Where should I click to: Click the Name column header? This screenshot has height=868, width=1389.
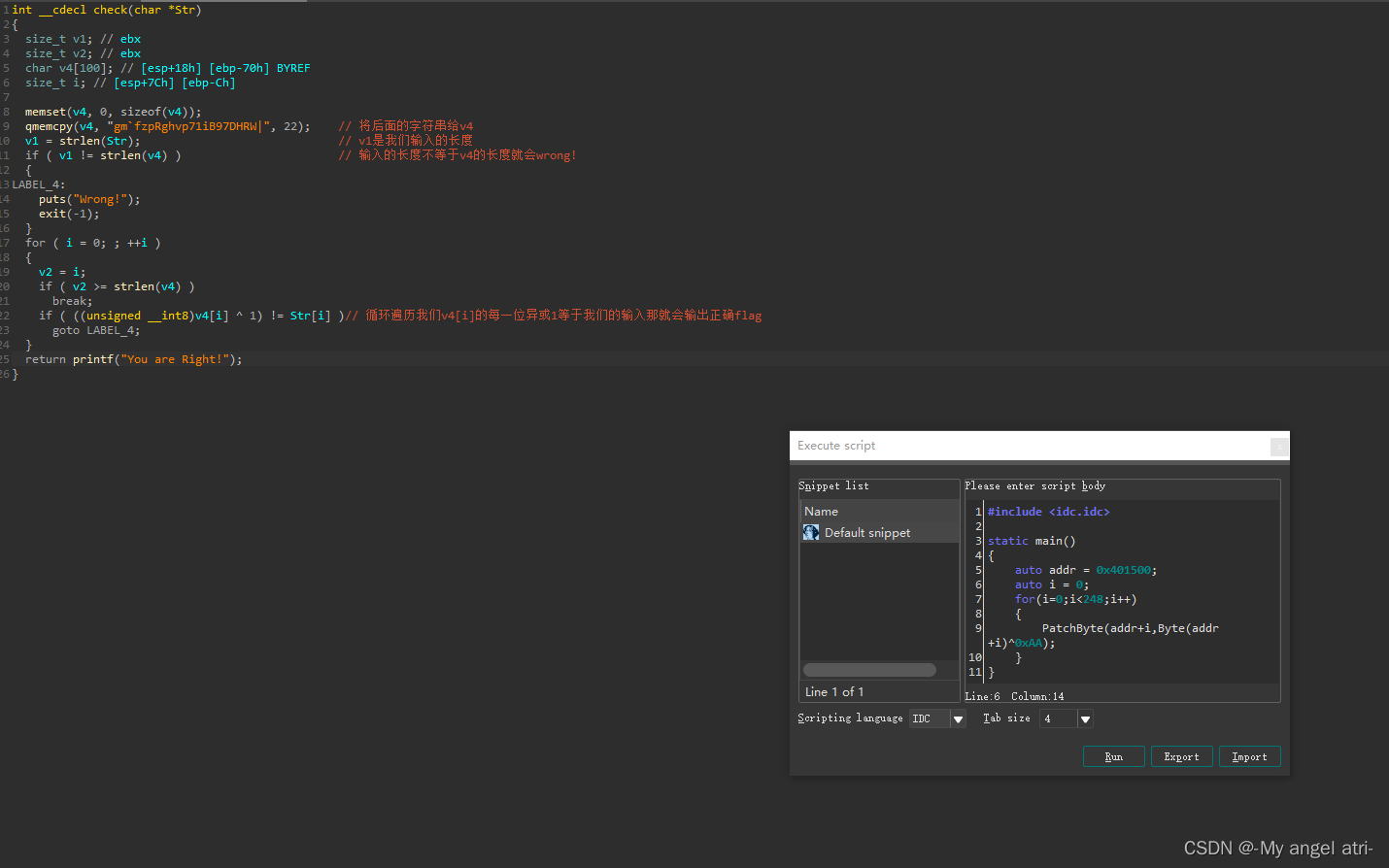pos(879,511)
